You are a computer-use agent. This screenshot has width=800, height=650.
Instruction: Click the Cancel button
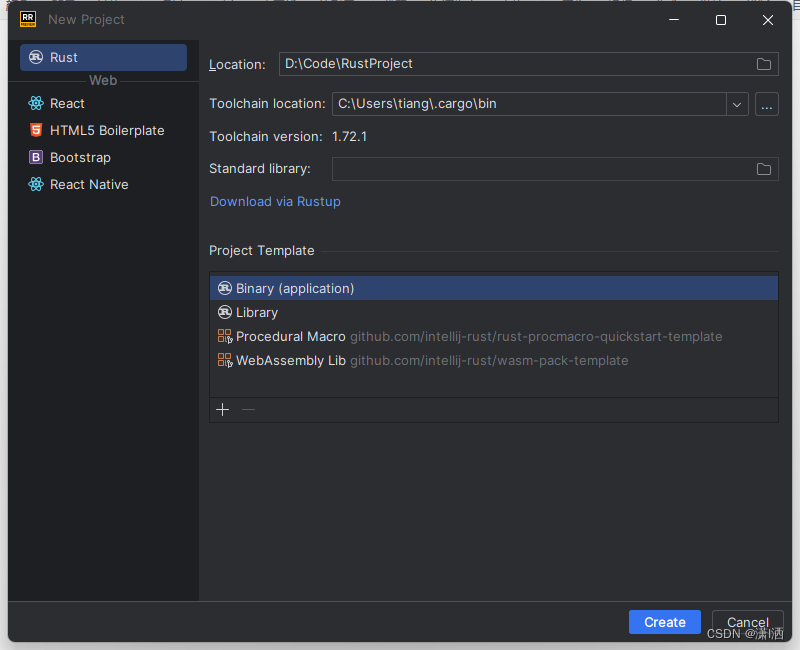(747, 622)
